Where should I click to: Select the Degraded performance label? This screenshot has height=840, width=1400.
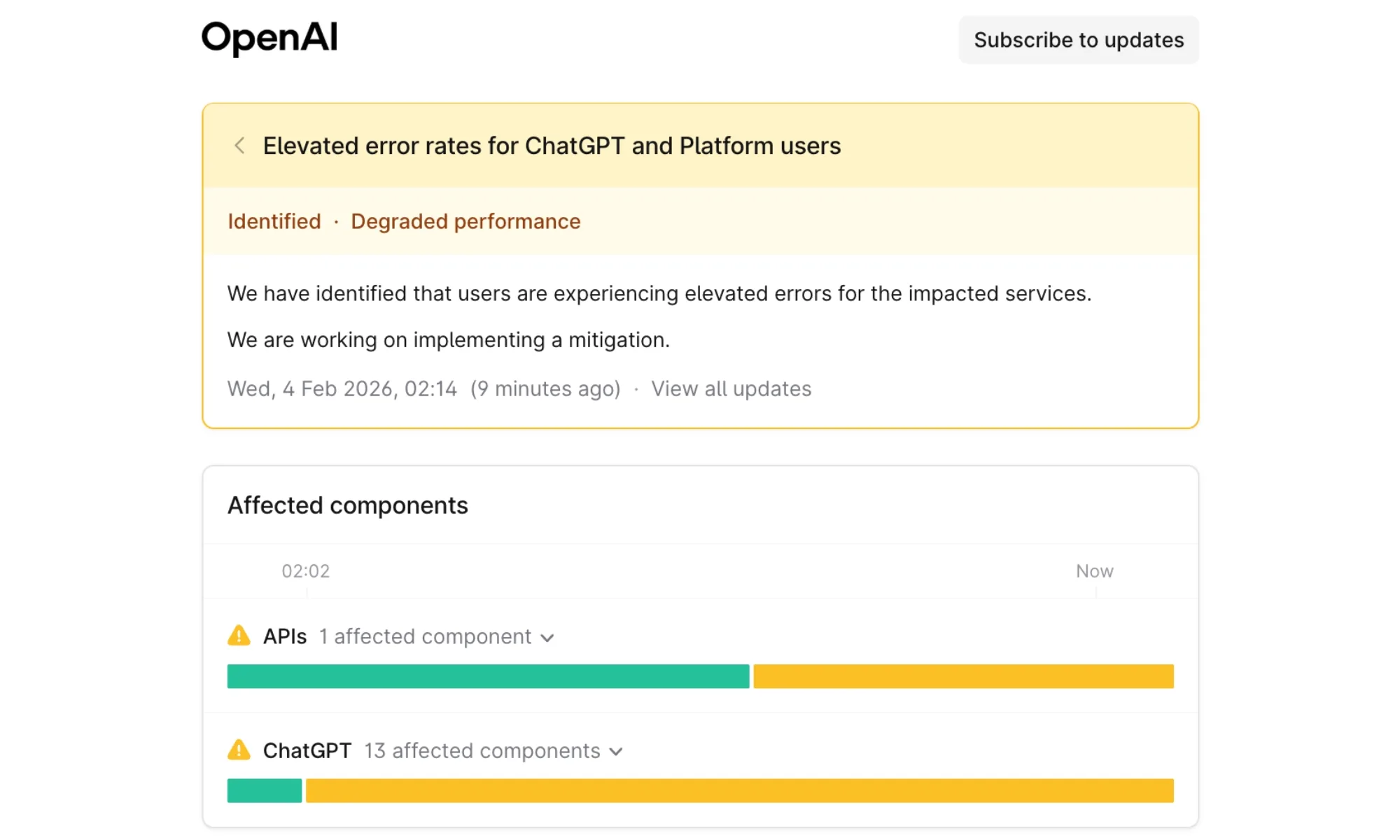tap(465, 221)
